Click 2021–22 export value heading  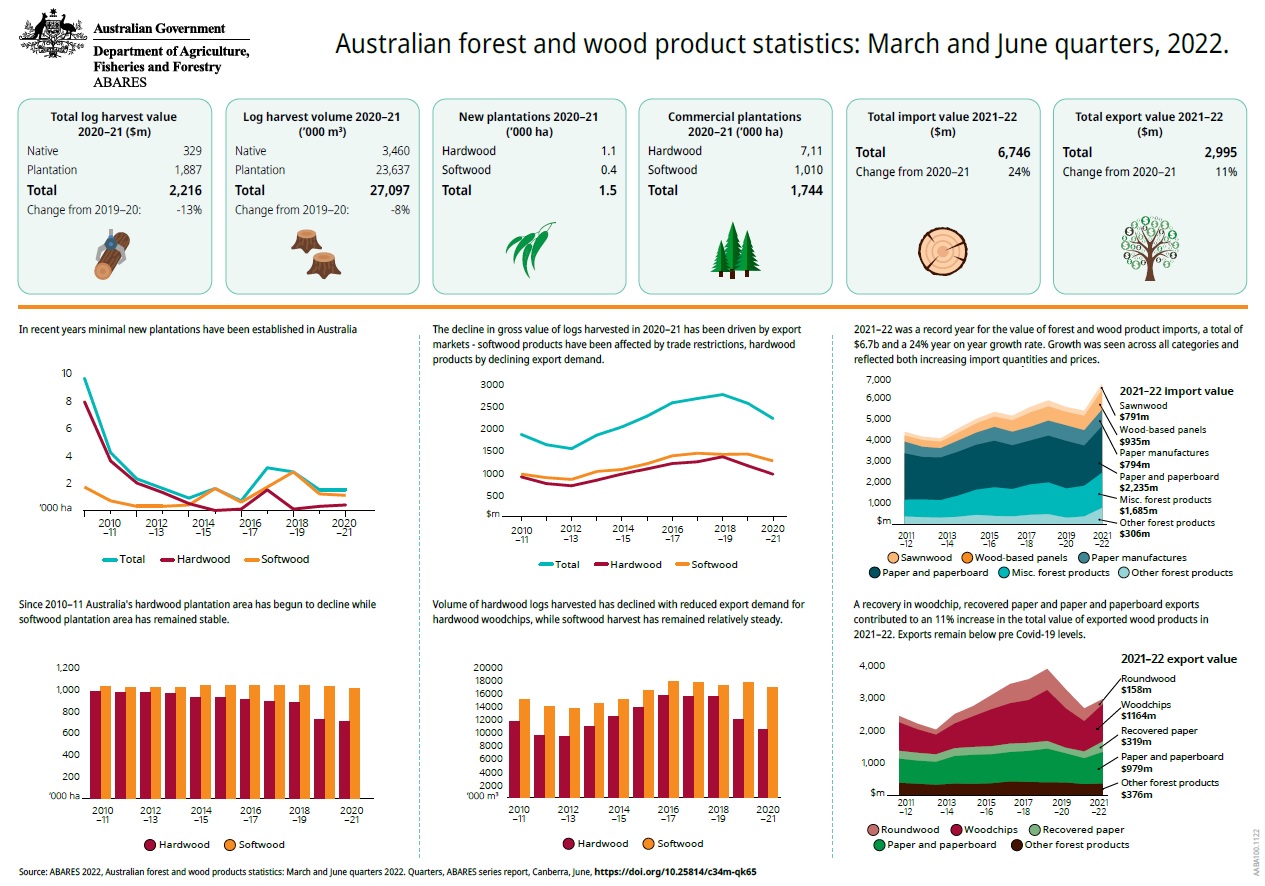[x=1179, y=659]
